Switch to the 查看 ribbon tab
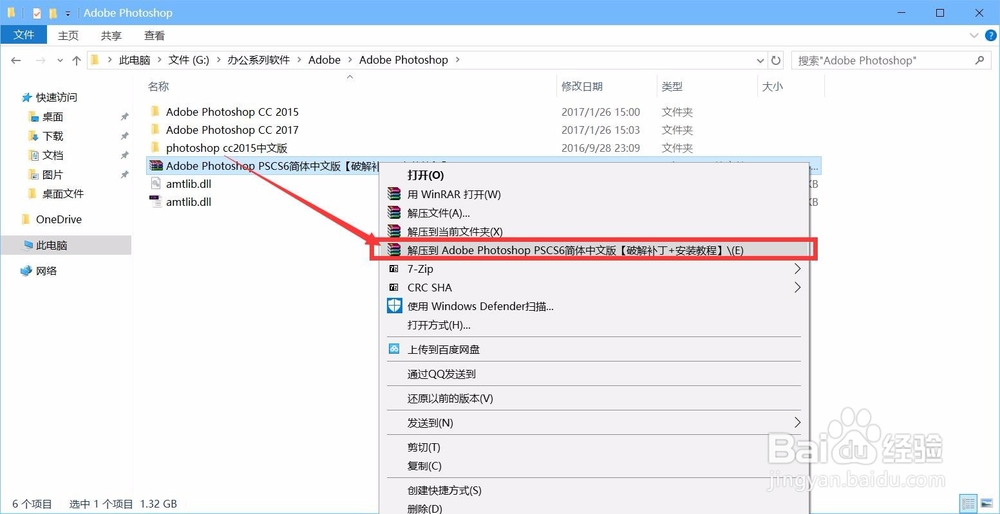1000x514 pixels. click(x=154, y=36)
